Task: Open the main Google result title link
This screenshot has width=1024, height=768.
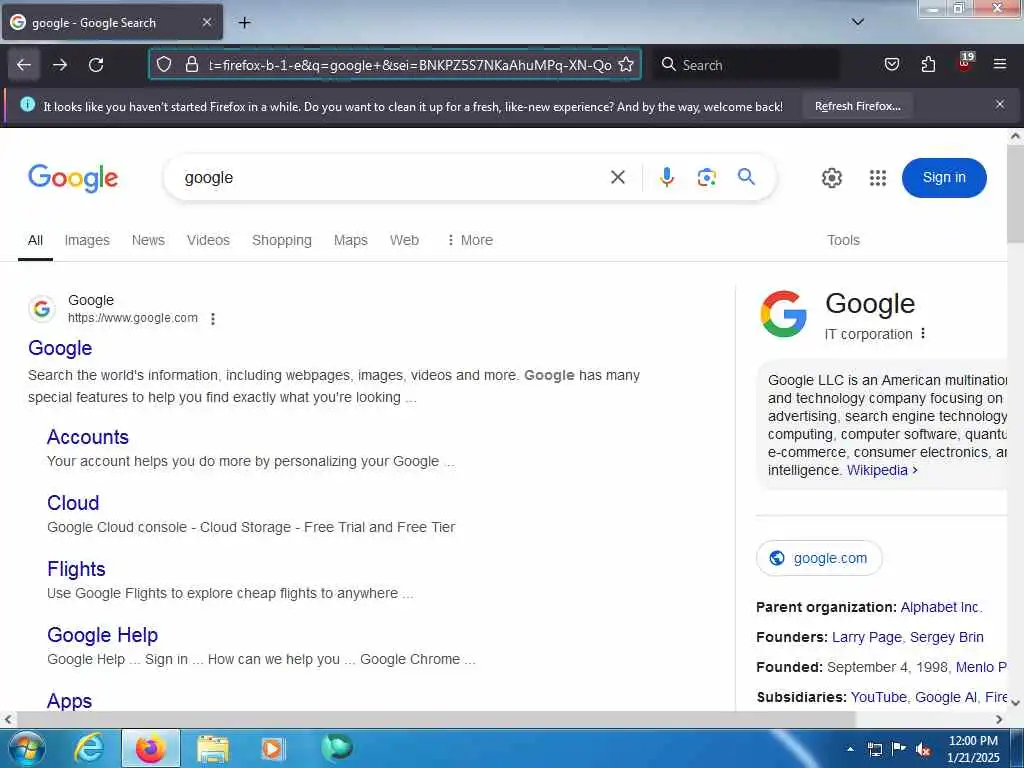Action: (x=60, y=348)
